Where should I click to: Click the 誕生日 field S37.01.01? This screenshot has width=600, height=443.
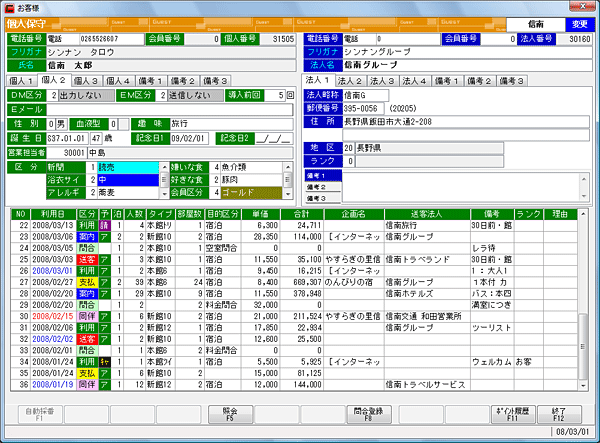point(67,138)
